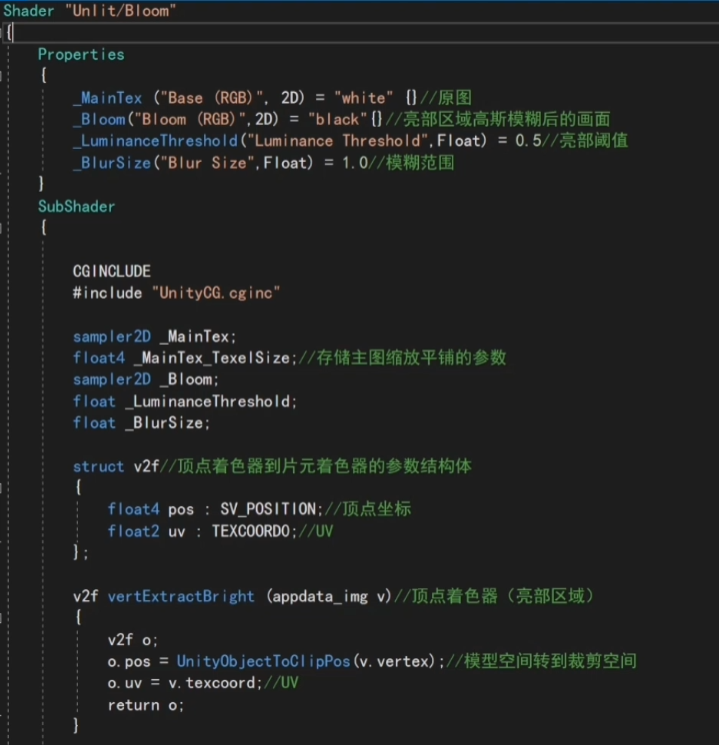Select _LuminanceThreshold in the Properties block
The width and height of the screenshot is (719, 745).
pos(155,141)
